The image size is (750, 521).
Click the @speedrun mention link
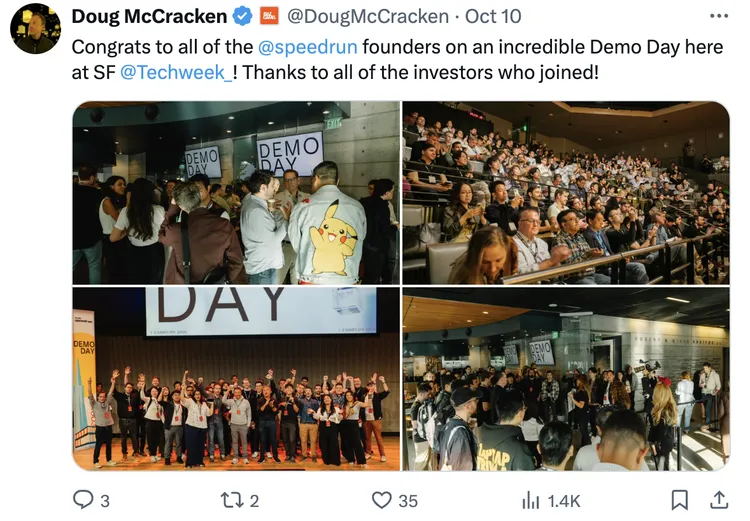coord(307,47)
